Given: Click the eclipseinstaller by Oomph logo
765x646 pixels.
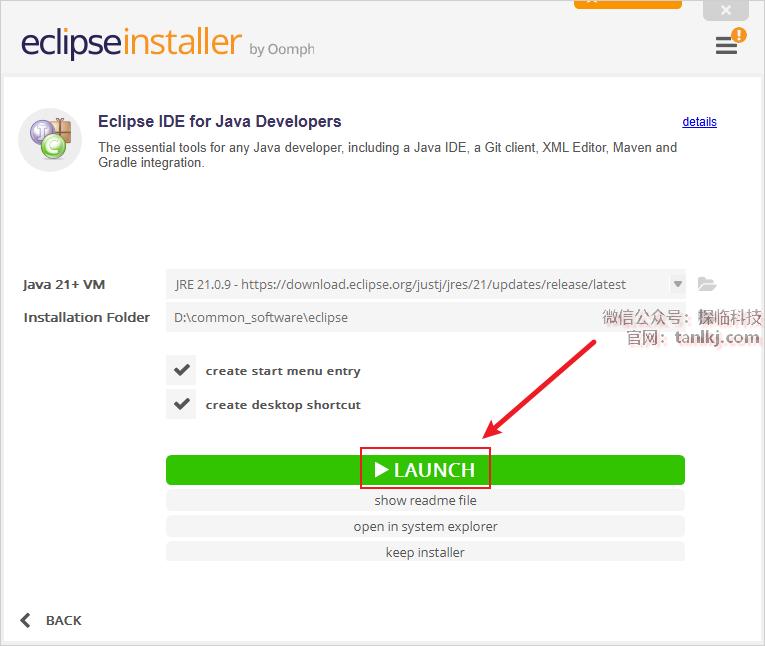Looking at the screenshot, I should 168,42.
